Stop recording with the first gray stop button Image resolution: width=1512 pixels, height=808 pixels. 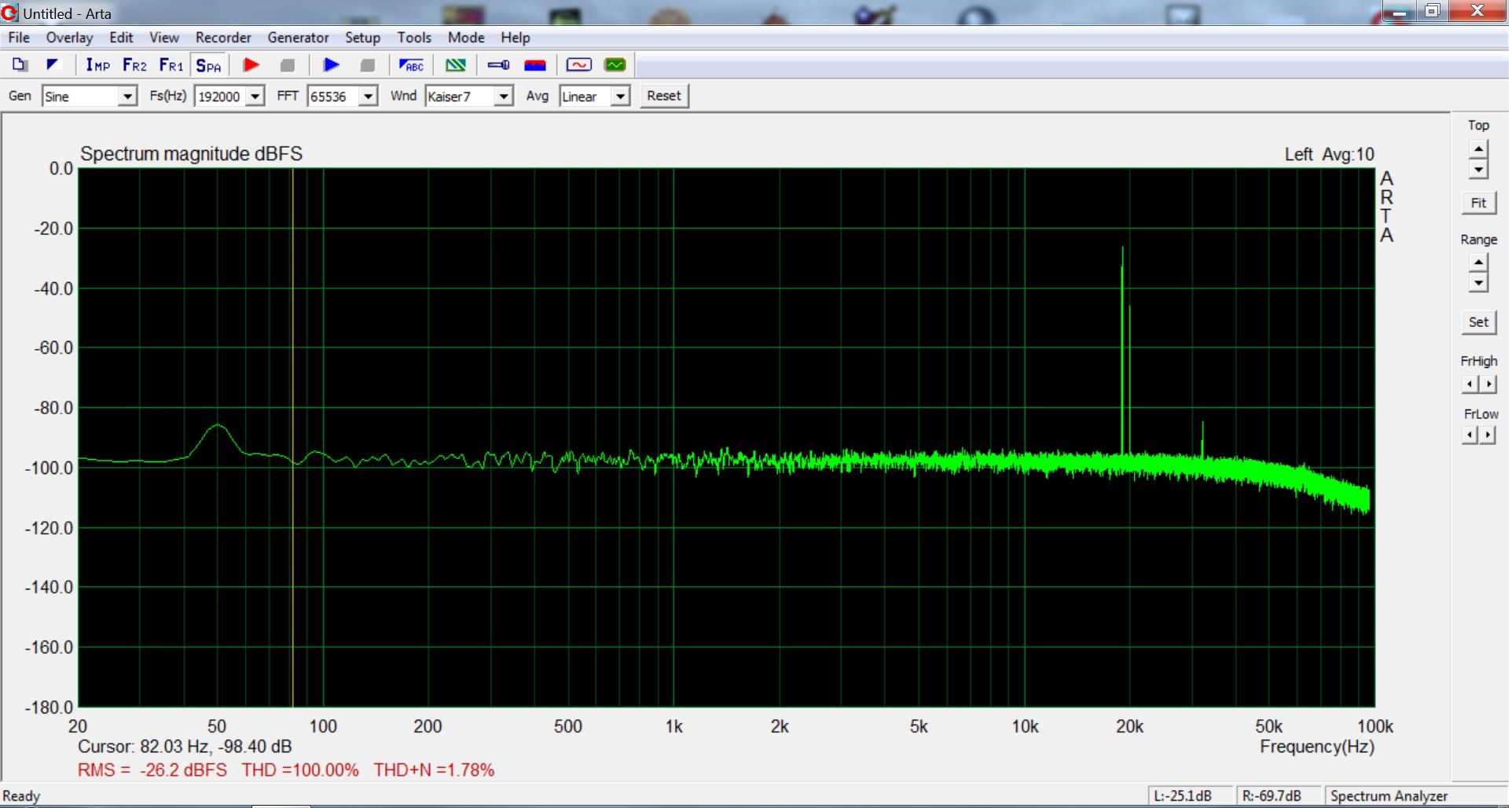[x=288, y=65]
